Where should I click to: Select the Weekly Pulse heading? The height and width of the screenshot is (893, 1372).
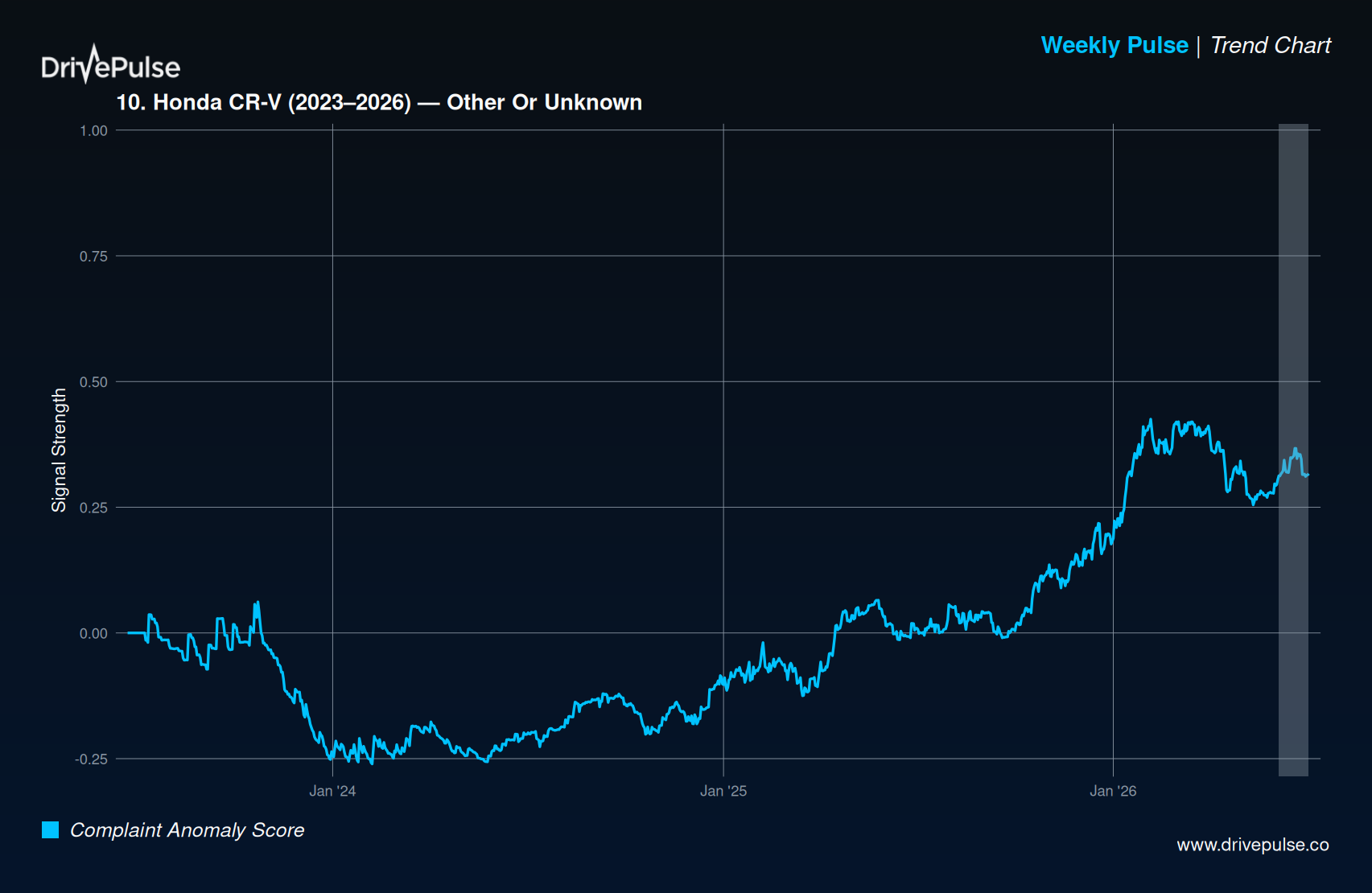click(1114, 45)
